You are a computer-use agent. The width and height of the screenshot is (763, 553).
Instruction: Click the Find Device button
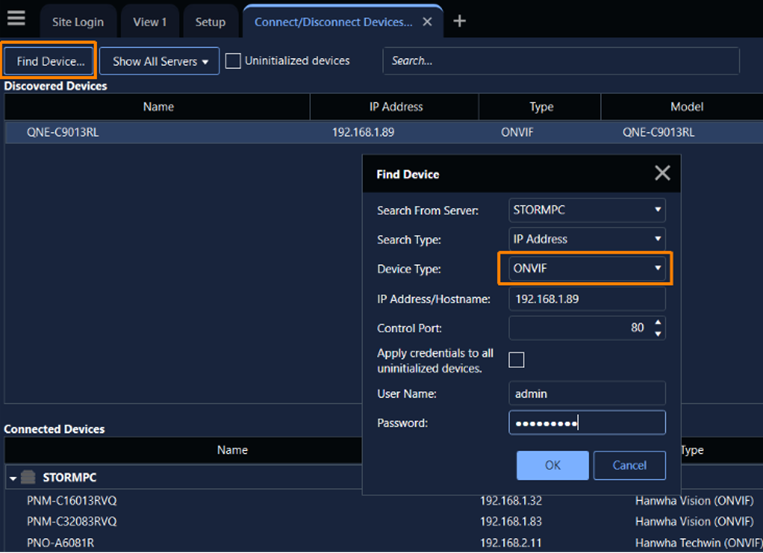point(50,61)
